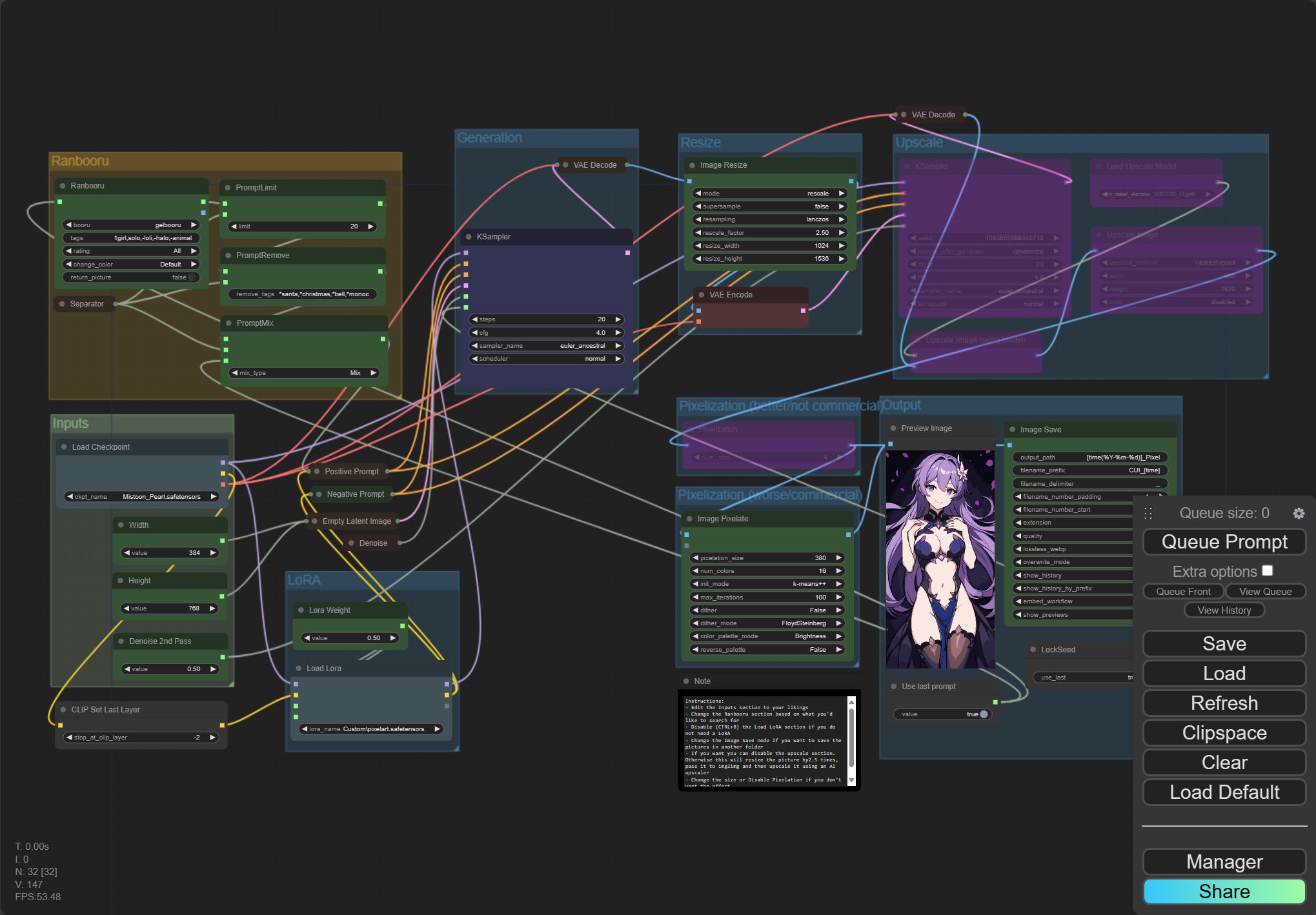Screen dimensions: 1316x915
Task: Collapse the Image Pixelate node dot
Action: [689, 519]
